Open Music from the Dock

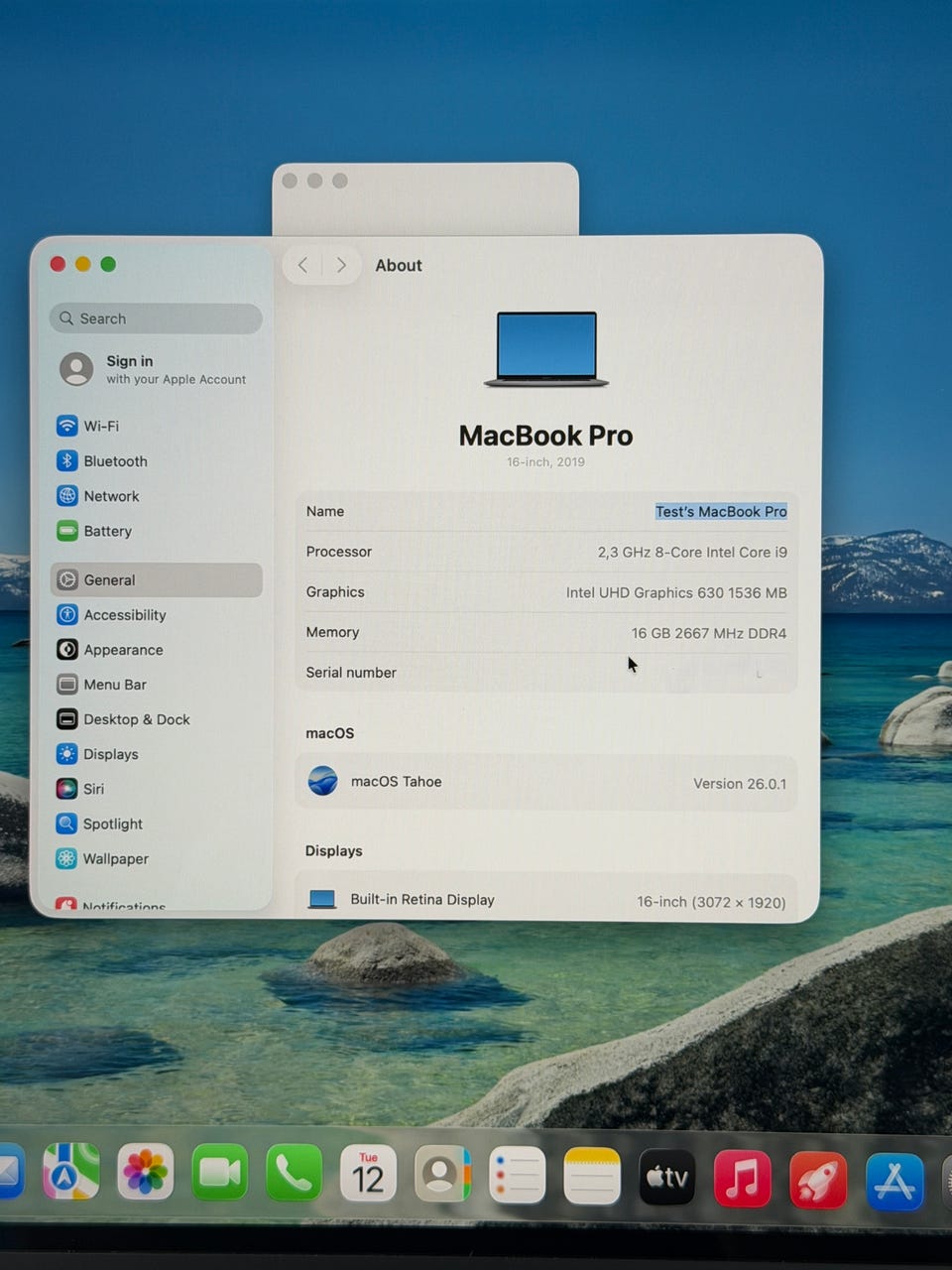coord(743,1178)
